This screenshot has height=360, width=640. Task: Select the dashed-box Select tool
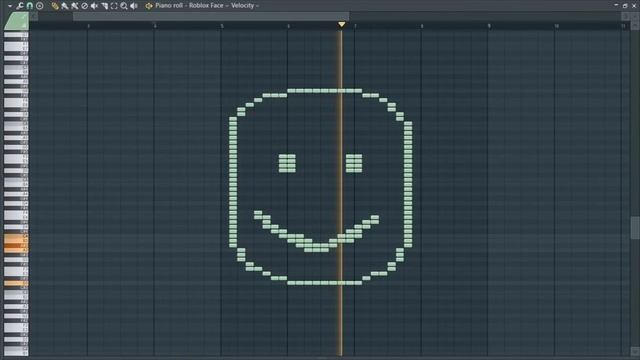(x=114, y=6)
